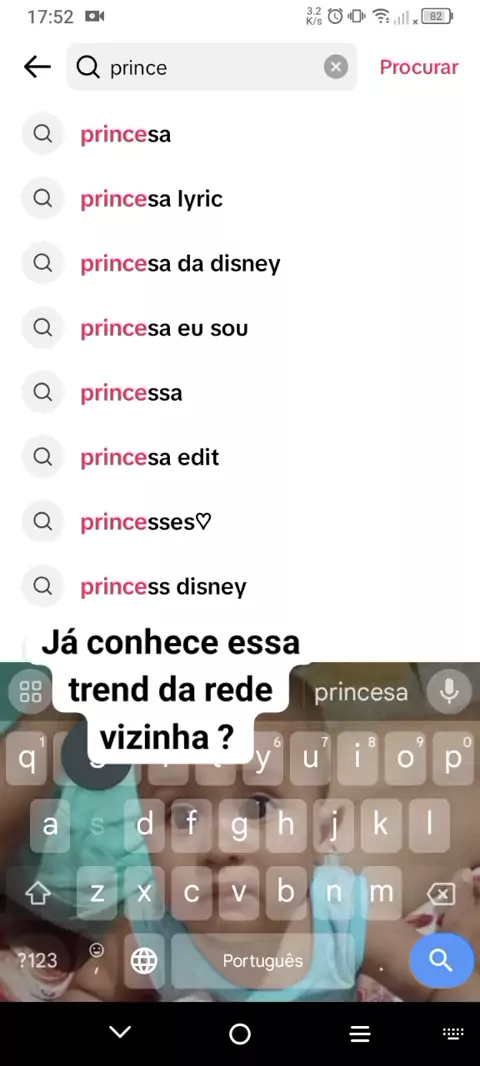Tap the keyboard backspace key
Screen dimensions: 480x1066
click(x=441, y=893)
